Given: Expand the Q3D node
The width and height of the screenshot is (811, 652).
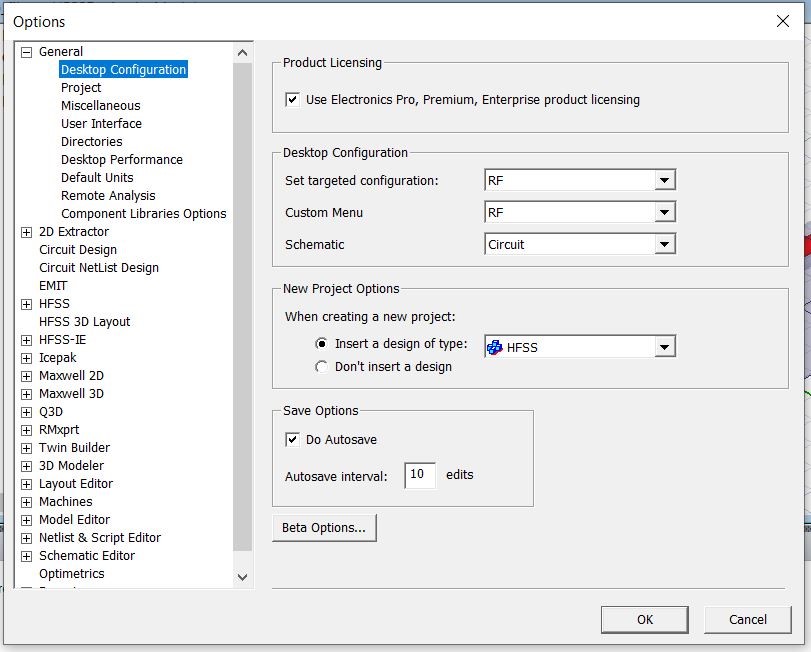Looking at the screenshot, I should click(26, 412).
